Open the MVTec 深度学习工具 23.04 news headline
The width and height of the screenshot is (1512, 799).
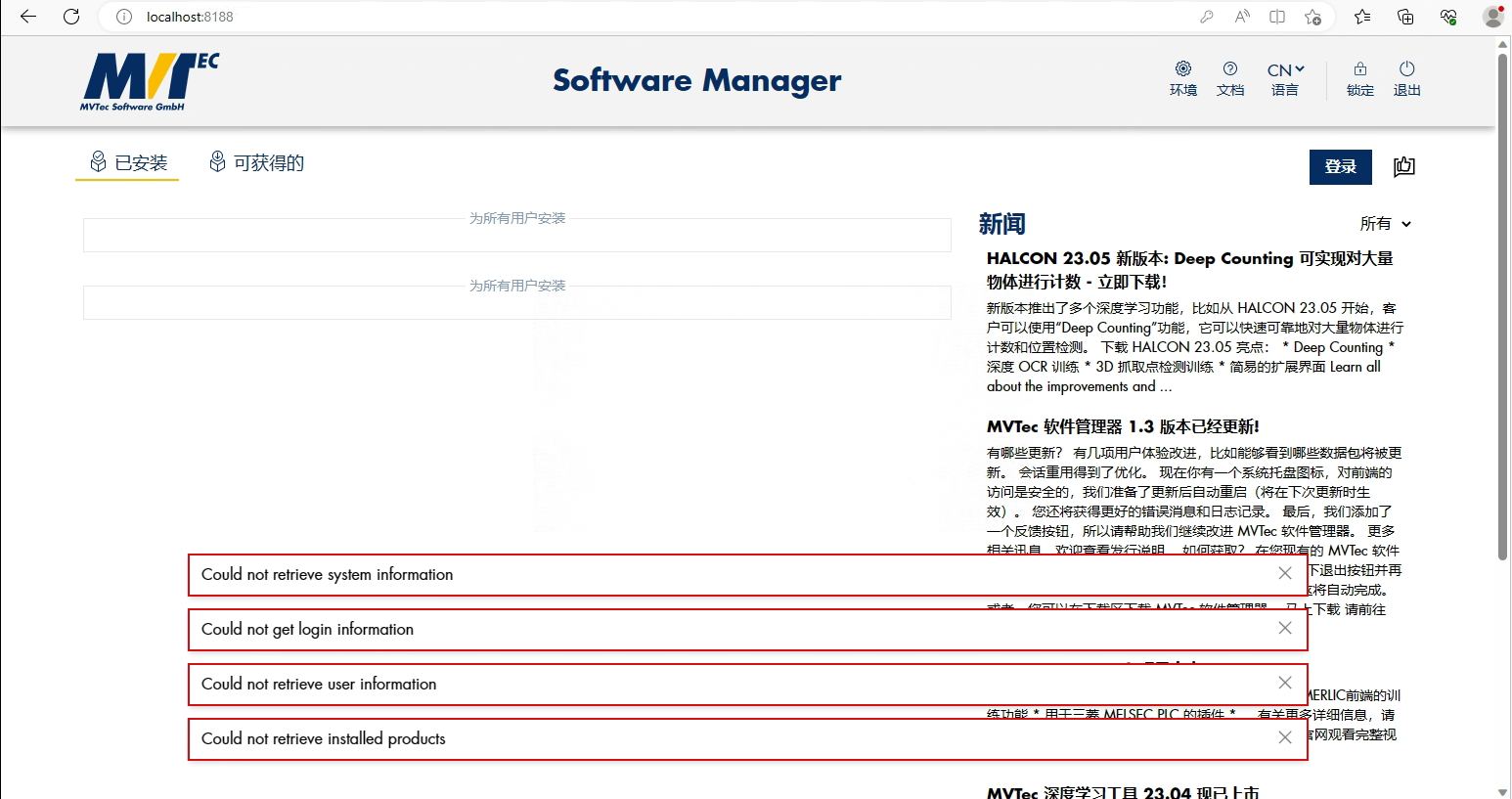[x=1123, y=791]
